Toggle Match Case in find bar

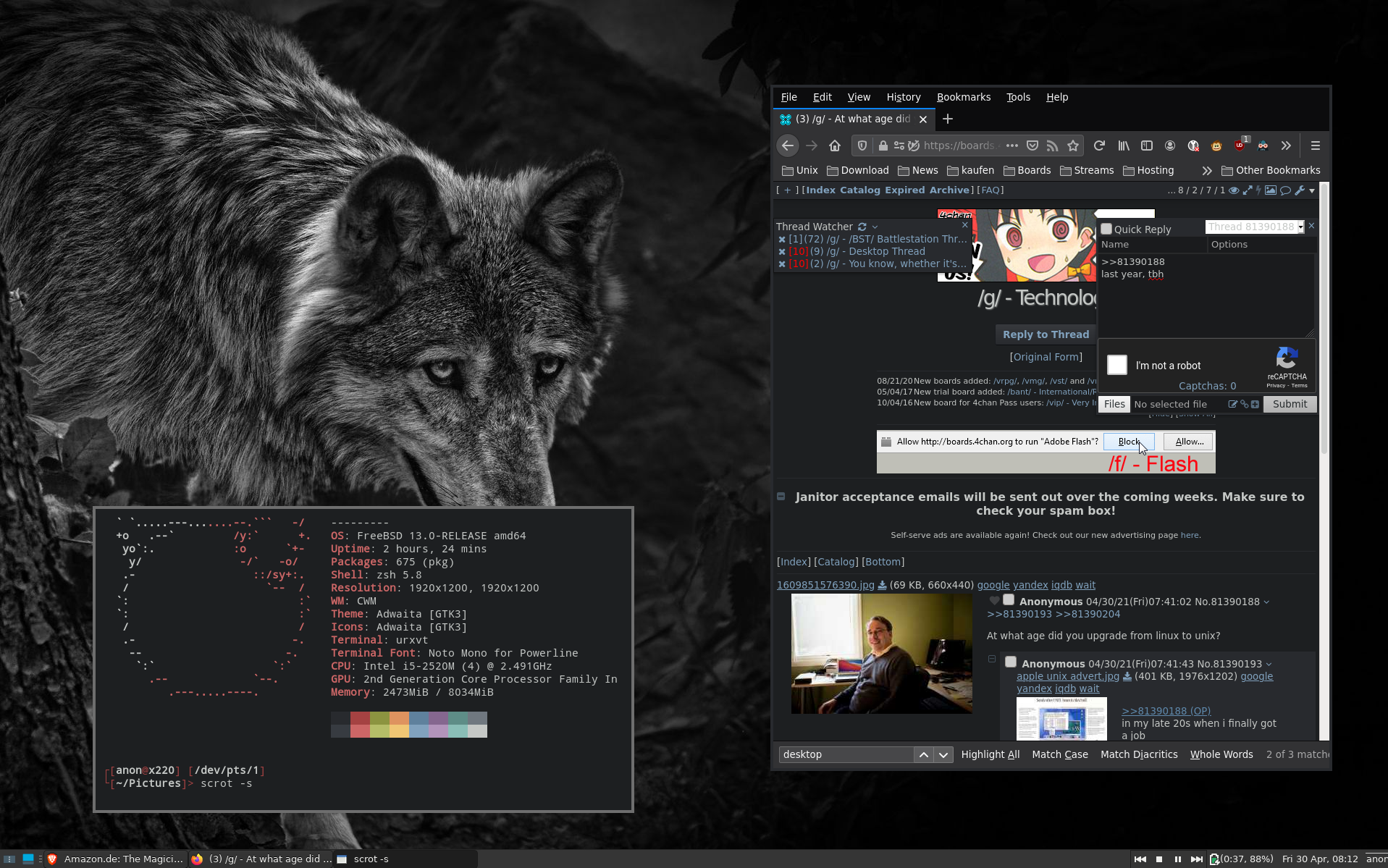point(1059,754)
